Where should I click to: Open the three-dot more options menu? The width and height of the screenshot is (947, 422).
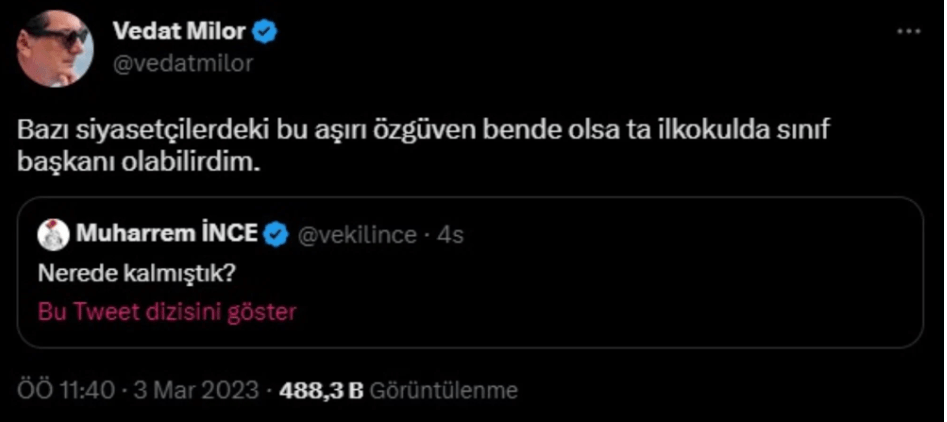point(908,32)
